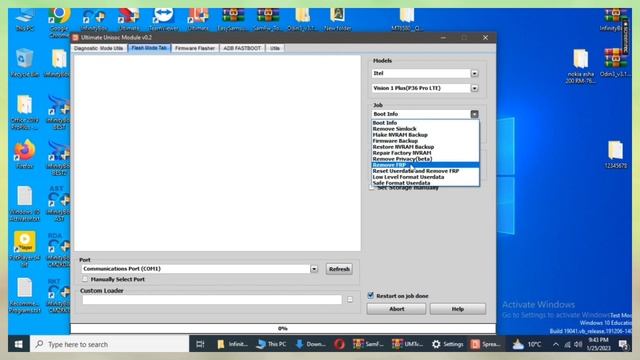
Task: Select Low Level Format Userdata
Action: click(x=425, y=177)
